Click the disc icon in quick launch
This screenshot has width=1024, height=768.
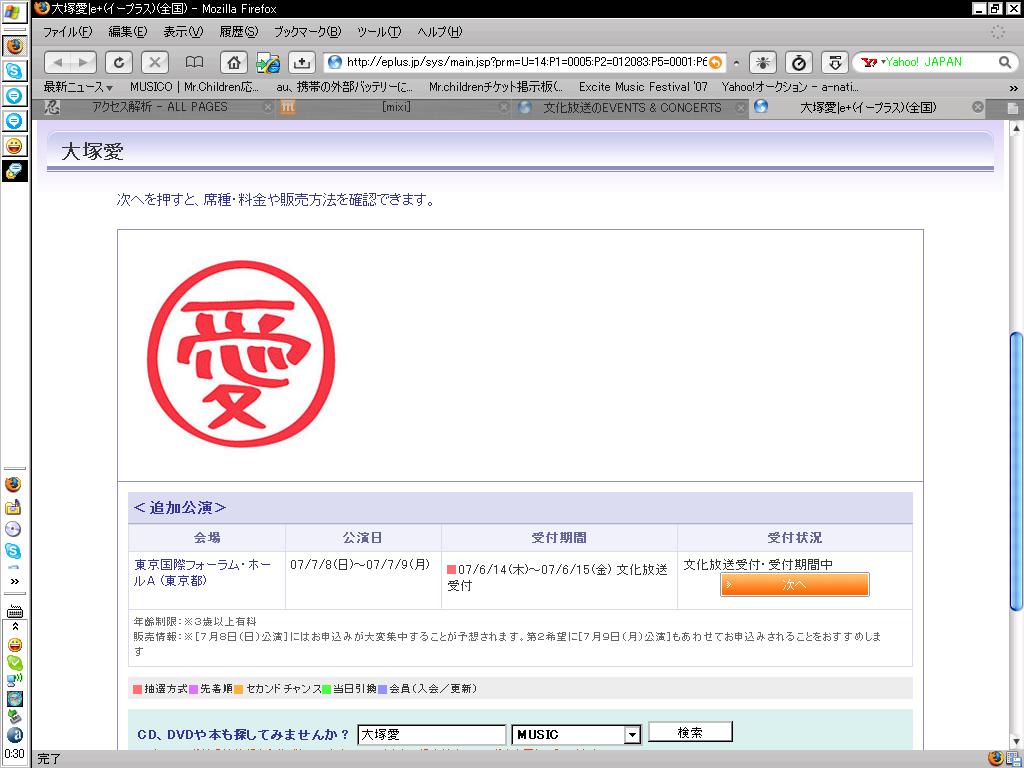tap(13, 529)
